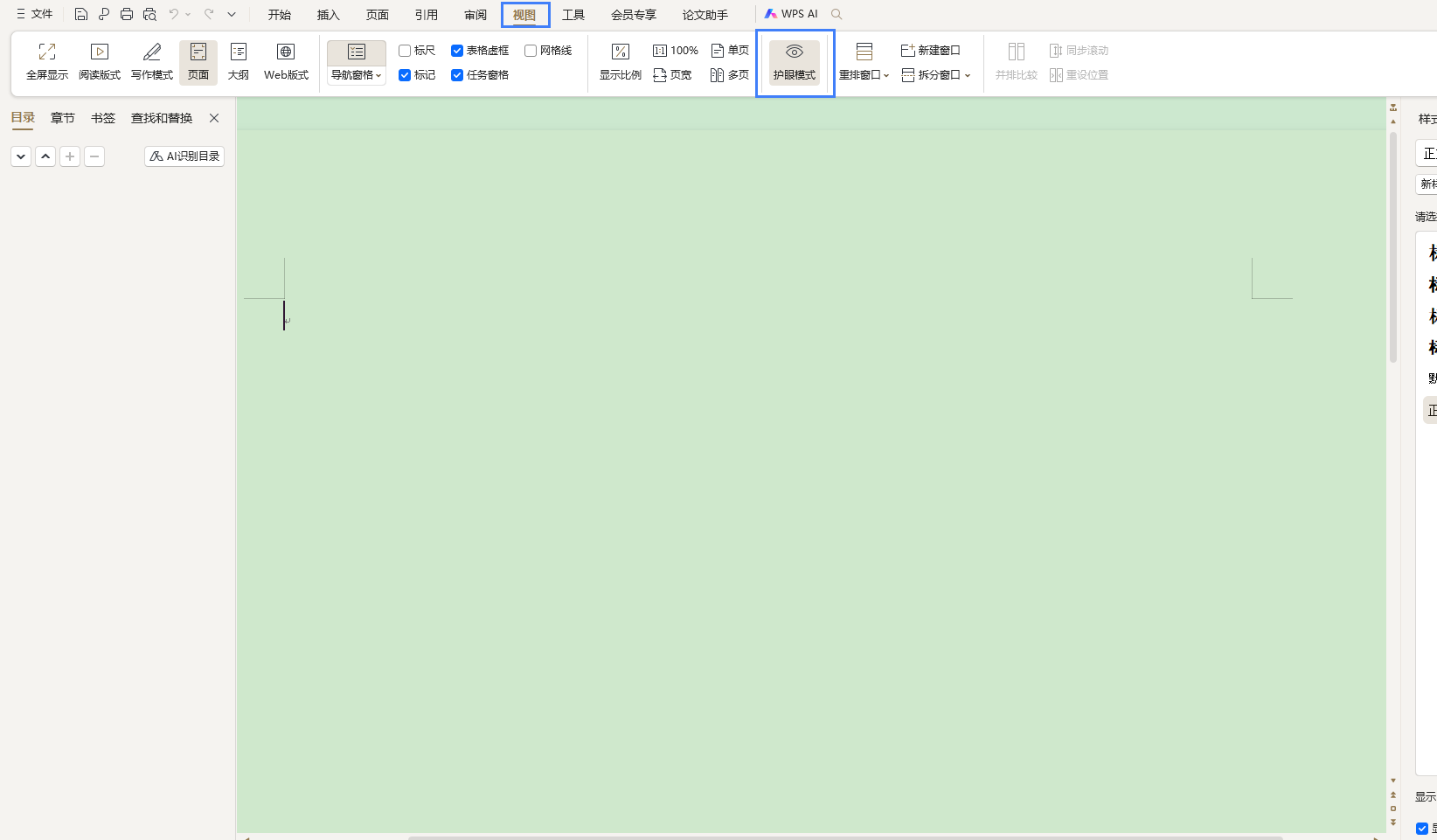This screenshot has height=840, width=1437.
Task: Open the 开始 tab
Action: (280, 15)
